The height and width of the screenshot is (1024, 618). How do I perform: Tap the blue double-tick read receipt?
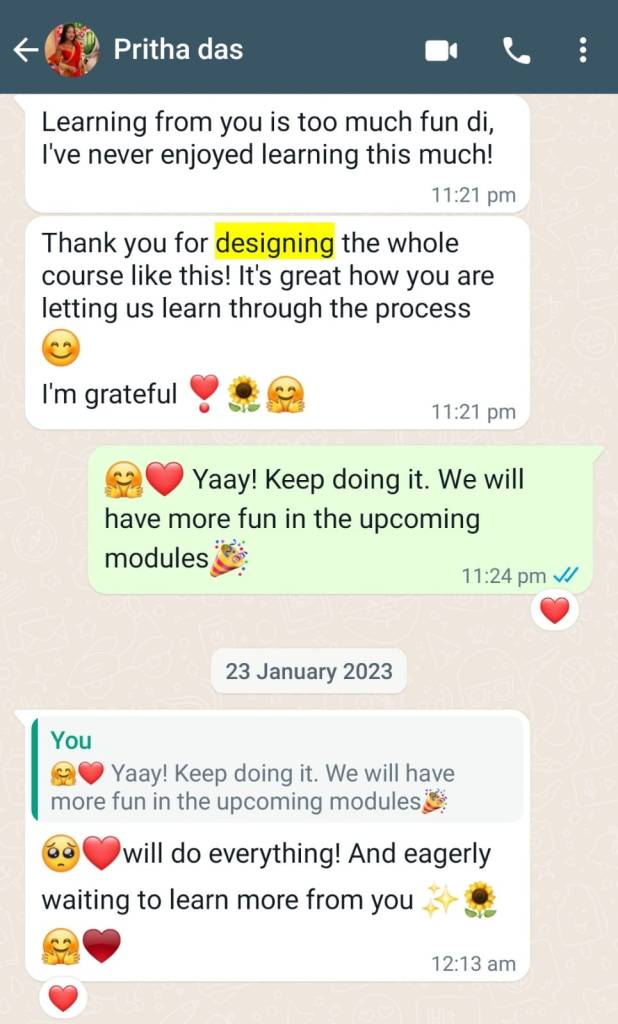(565, 575)
